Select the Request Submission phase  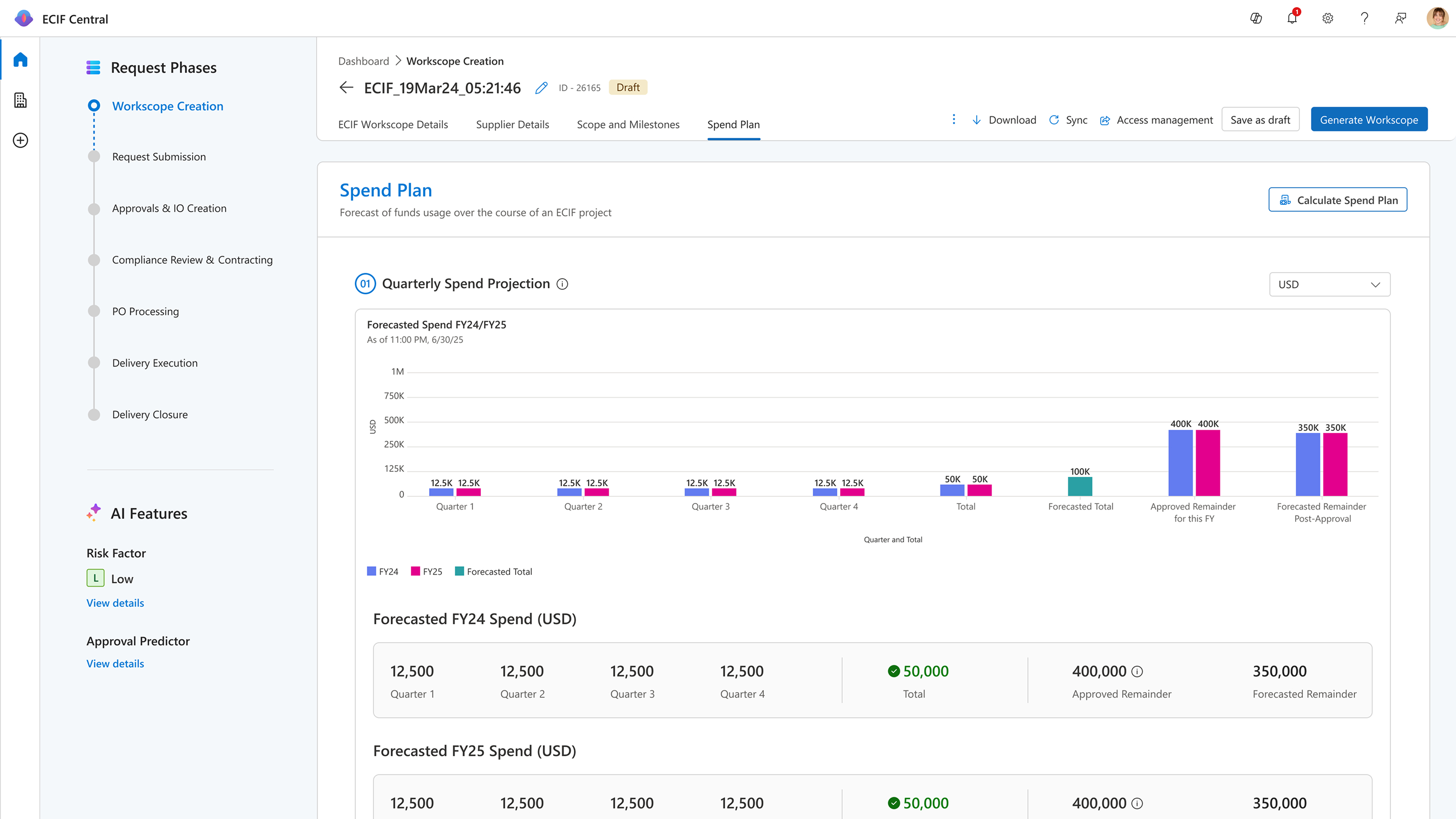[x=158, y=157]
